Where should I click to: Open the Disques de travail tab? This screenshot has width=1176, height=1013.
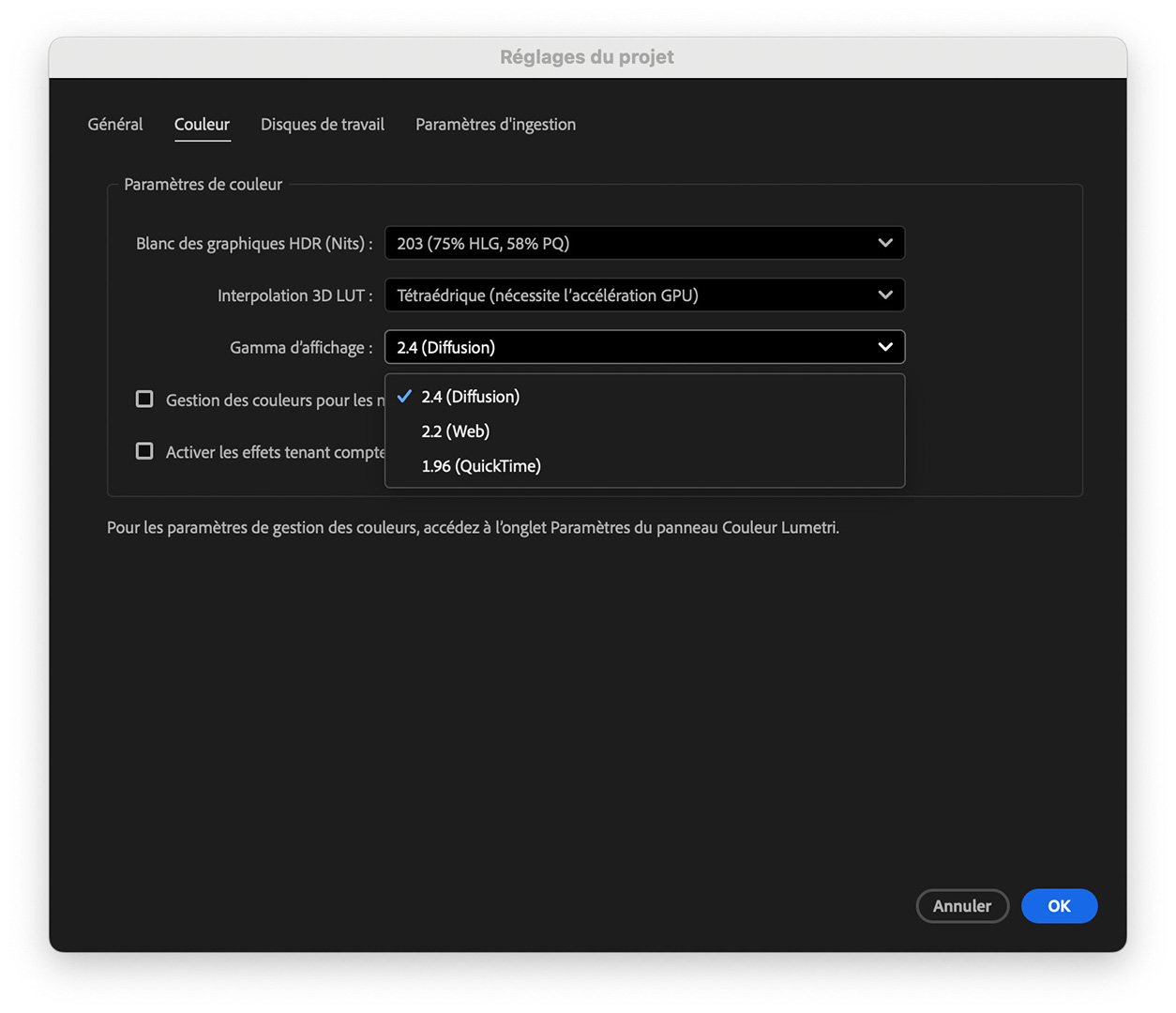pyautogui.click(x=322, y=125)
